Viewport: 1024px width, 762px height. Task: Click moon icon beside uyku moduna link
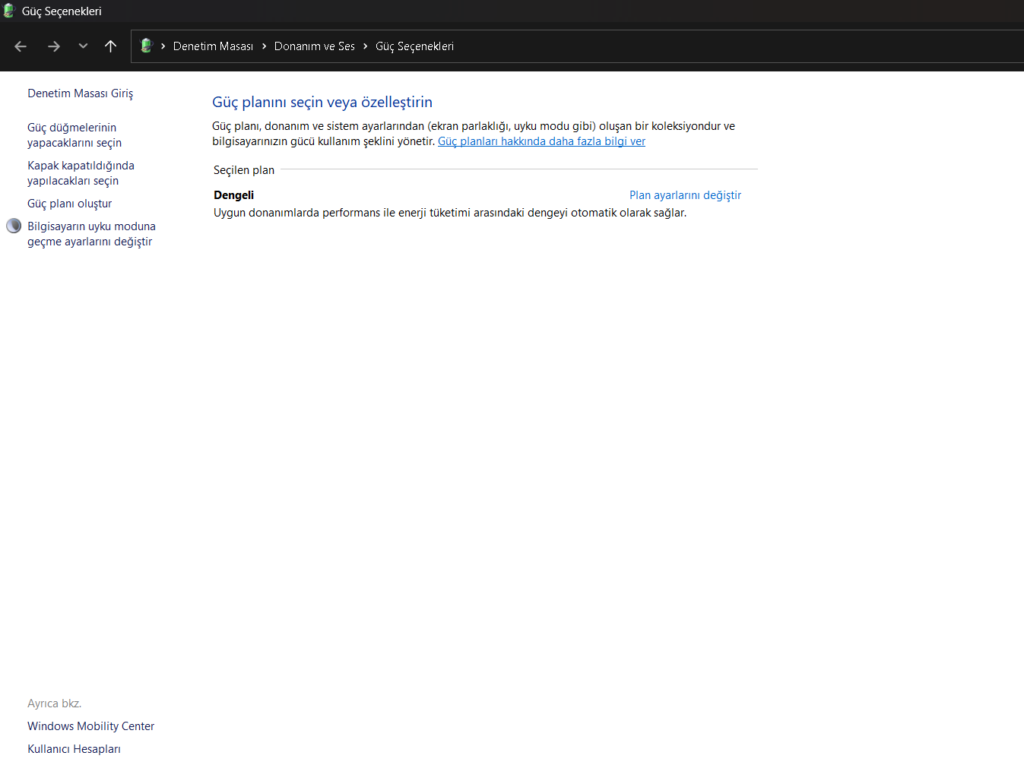[x=14, y=226]
